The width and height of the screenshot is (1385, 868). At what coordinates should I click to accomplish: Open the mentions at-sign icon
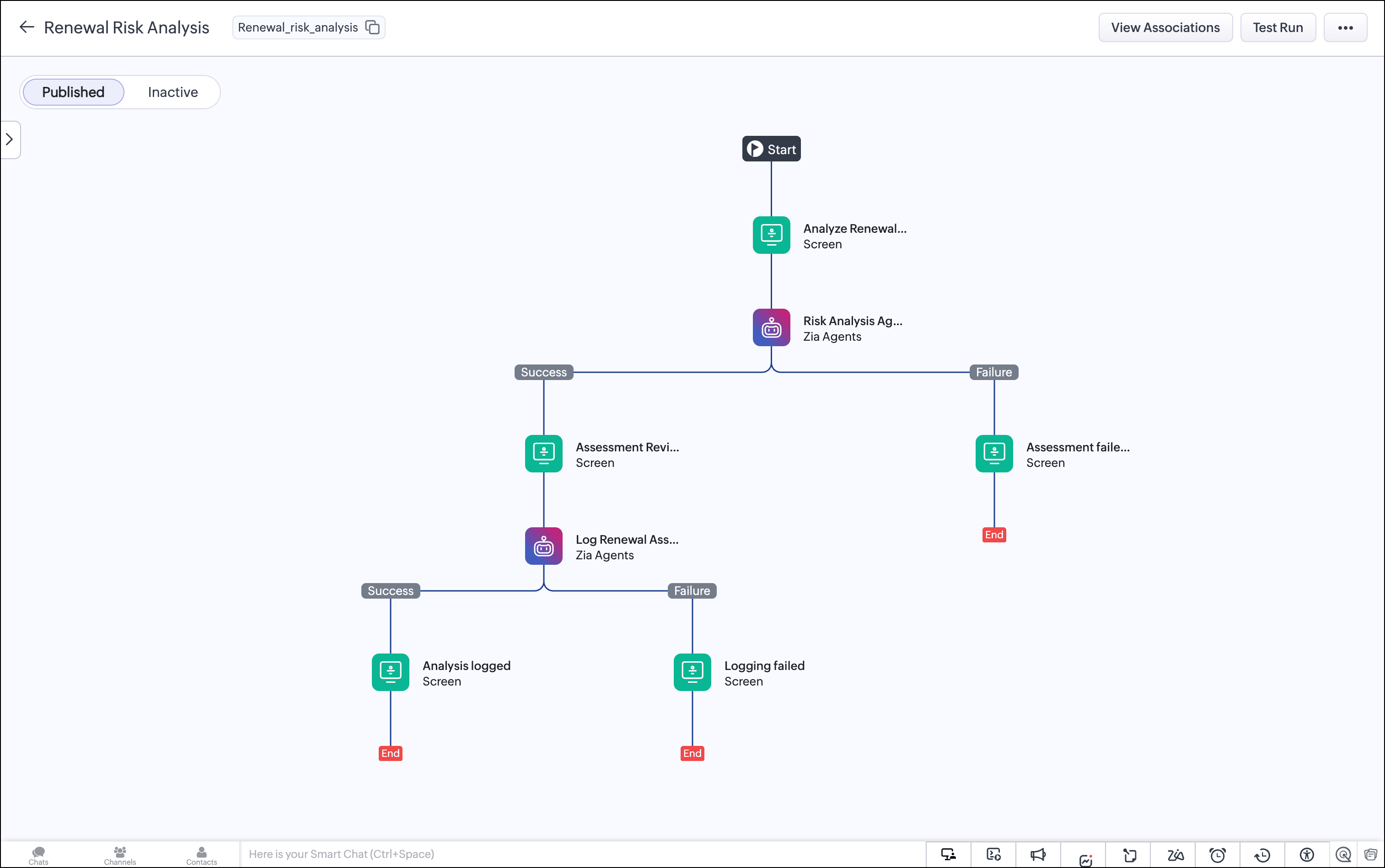(x=1343, y=854)
